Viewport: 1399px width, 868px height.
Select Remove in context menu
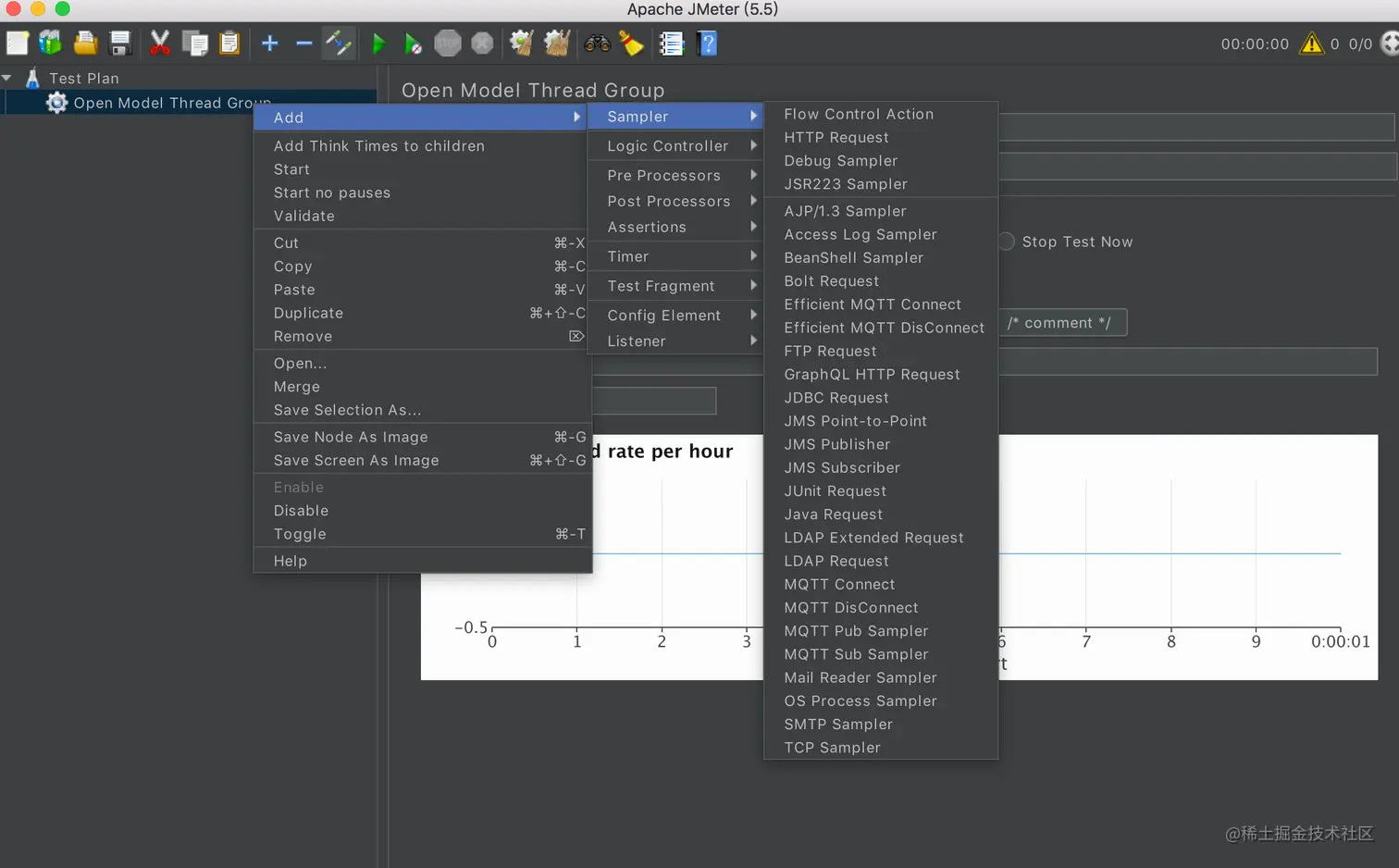[x=423, y=337]
